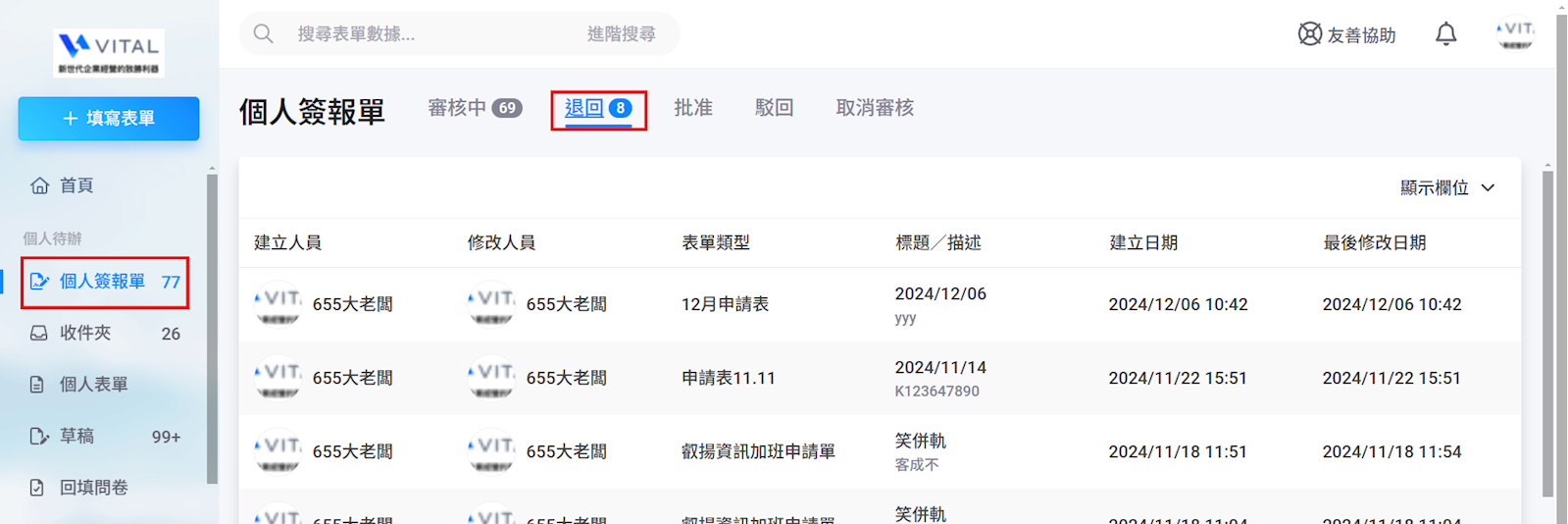Open 個人表單 in sidebar
The height and width of the screenshot is (524, 1568).
[x=93, y=385]
